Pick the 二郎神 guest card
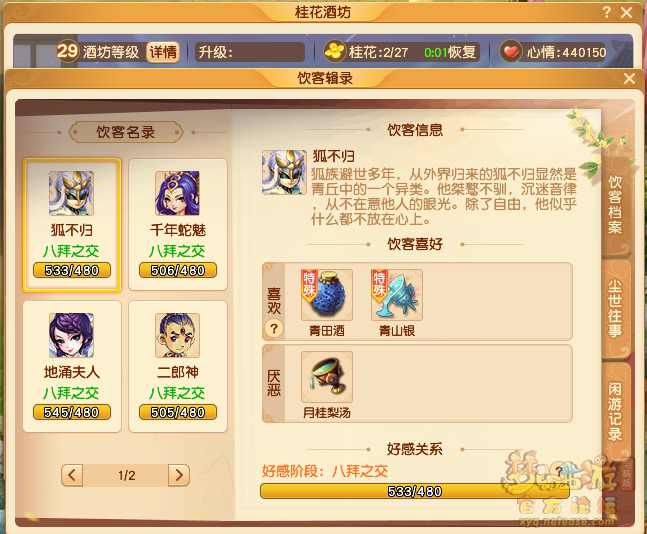 (x=178, y=366)
